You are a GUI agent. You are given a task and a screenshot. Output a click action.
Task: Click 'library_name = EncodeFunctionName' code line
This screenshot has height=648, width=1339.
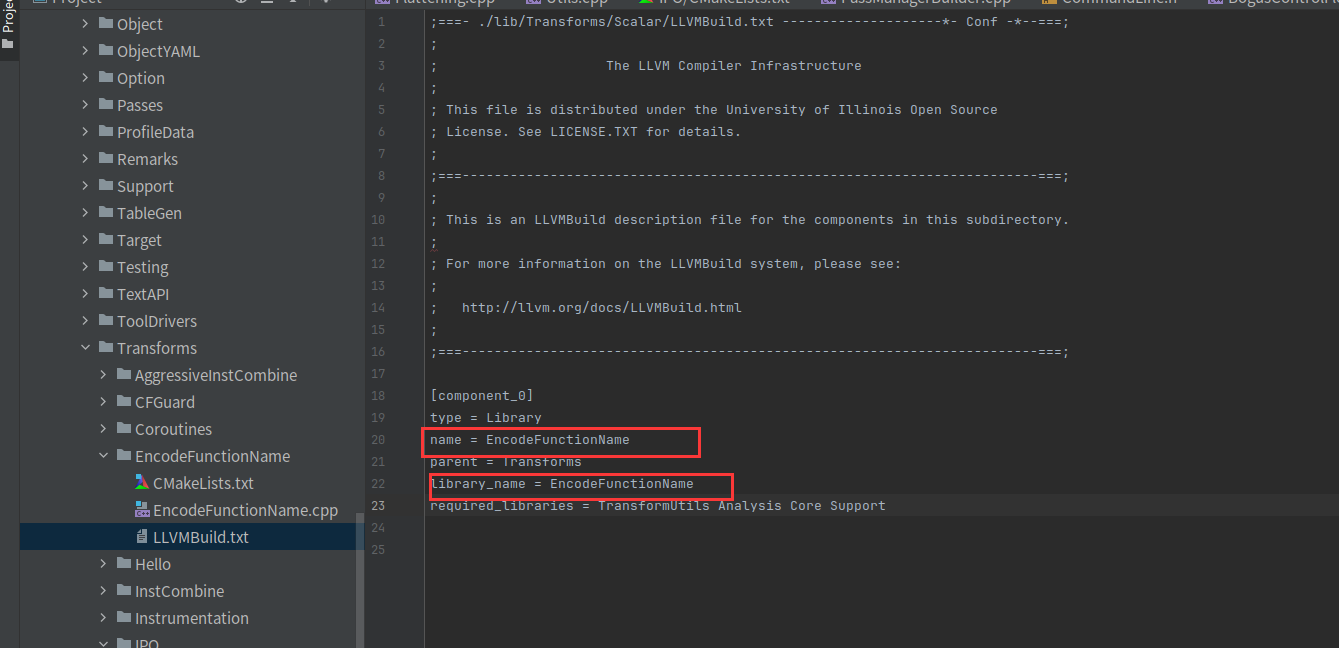point(562,484)
